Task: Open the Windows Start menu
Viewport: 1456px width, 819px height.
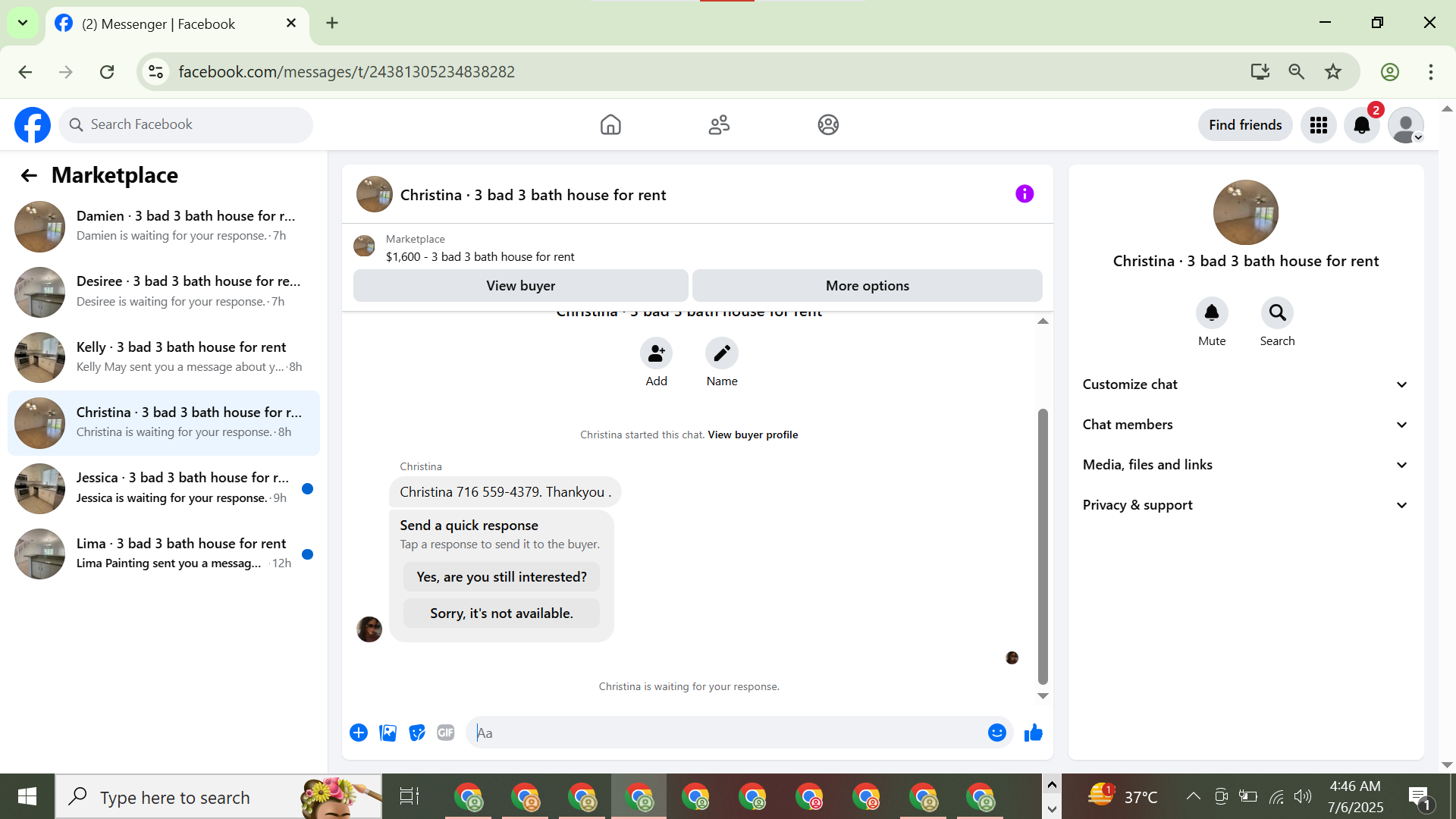Action: 27,796
